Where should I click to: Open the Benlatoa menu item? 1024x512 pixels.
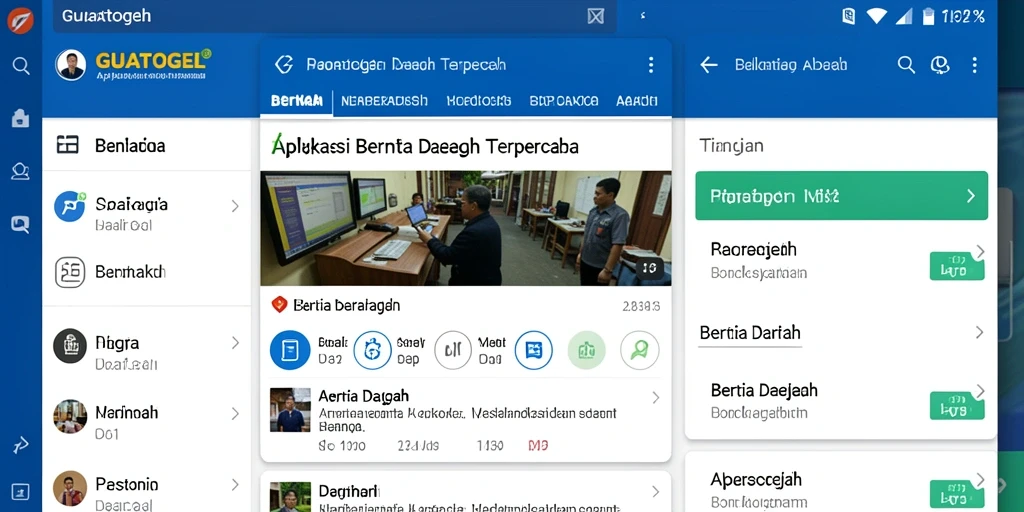click(x=146, y=145)
